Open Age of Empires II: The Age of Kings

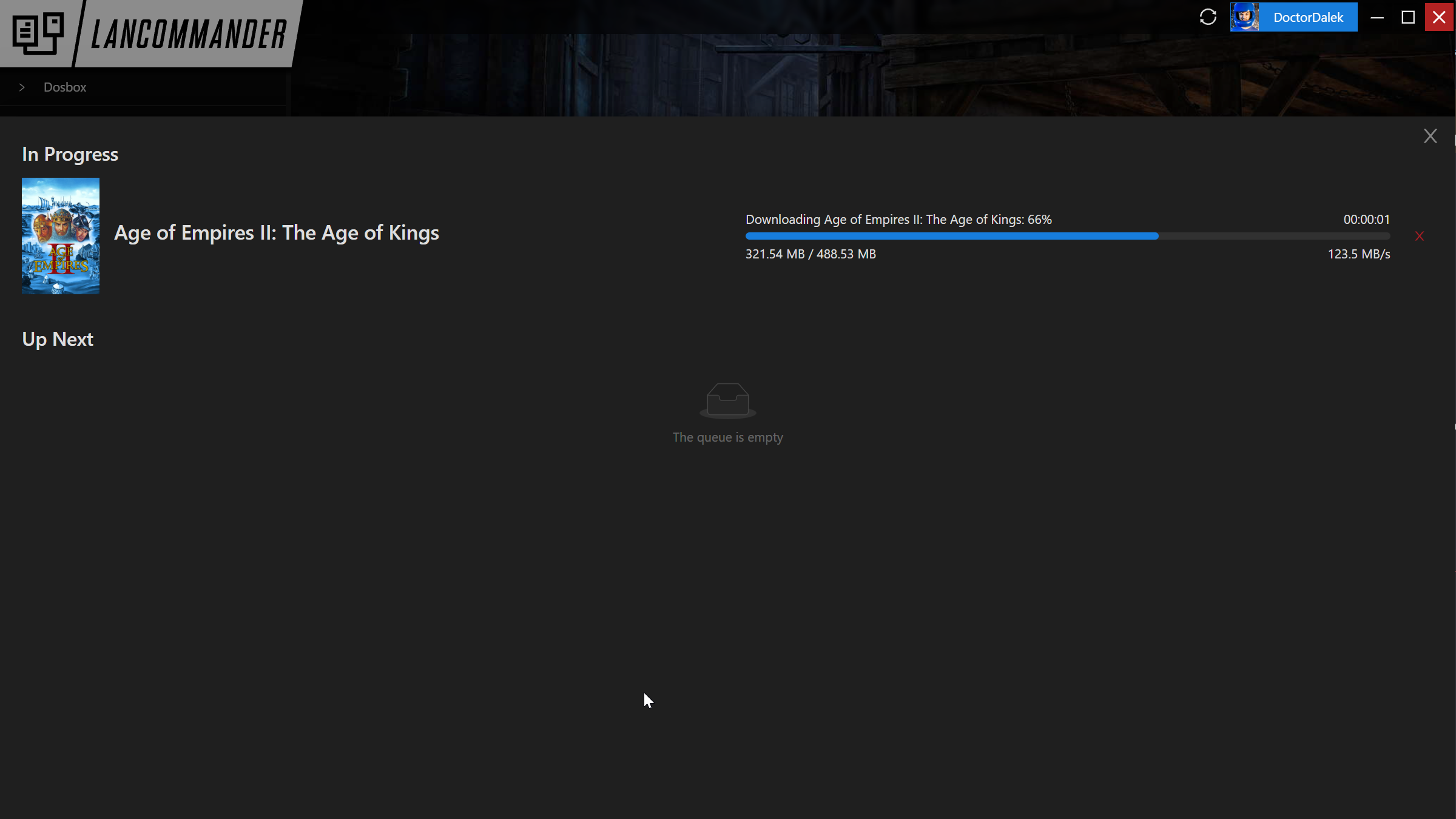pyautogui.click(x=276, y=232)
